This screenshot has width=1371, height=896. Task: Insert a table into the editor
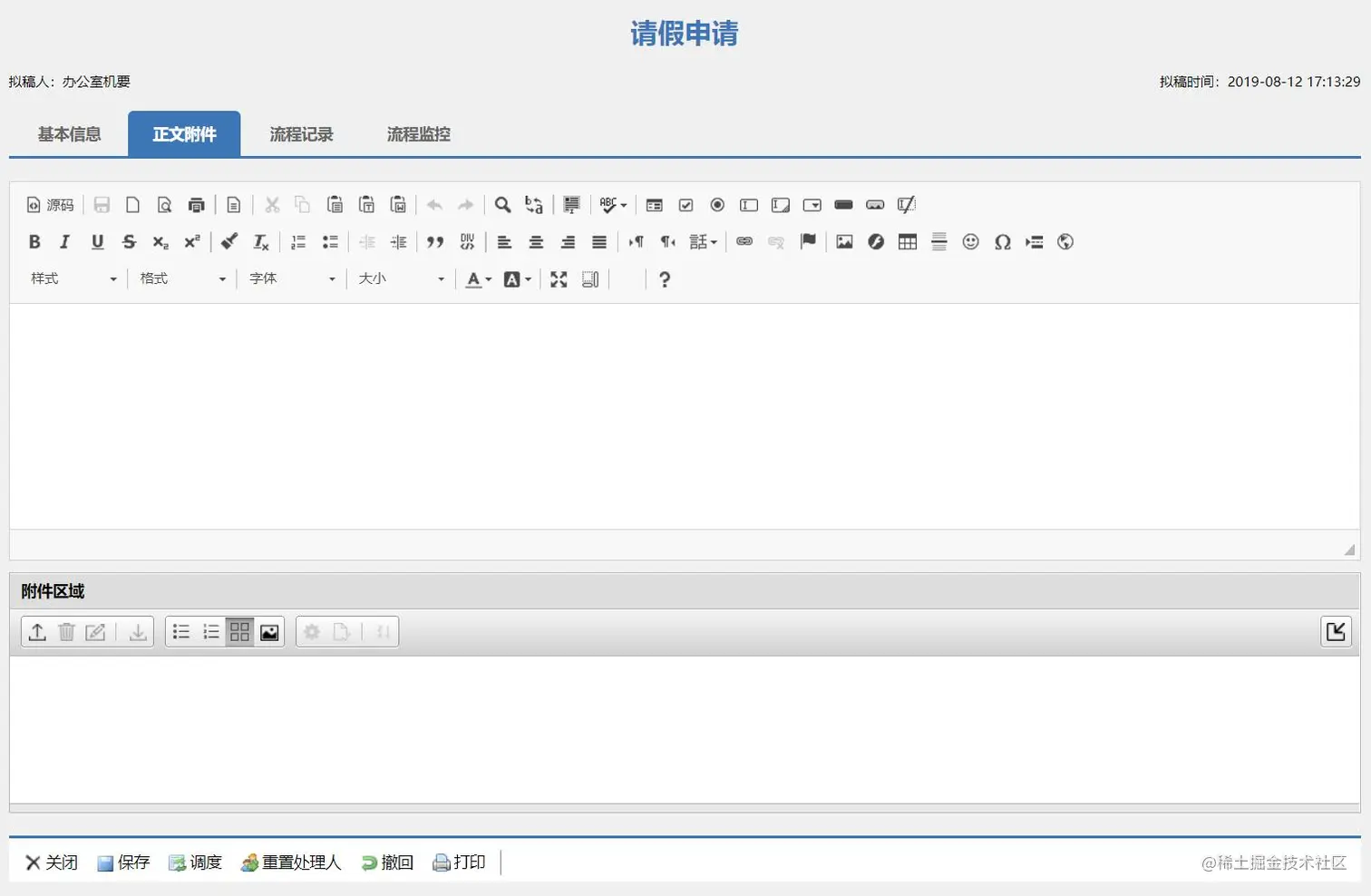(x=908, y=242)
